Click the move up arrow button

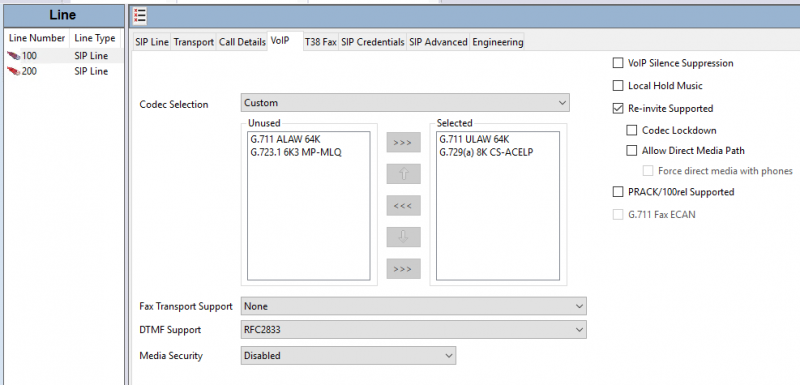click(403, 174)
